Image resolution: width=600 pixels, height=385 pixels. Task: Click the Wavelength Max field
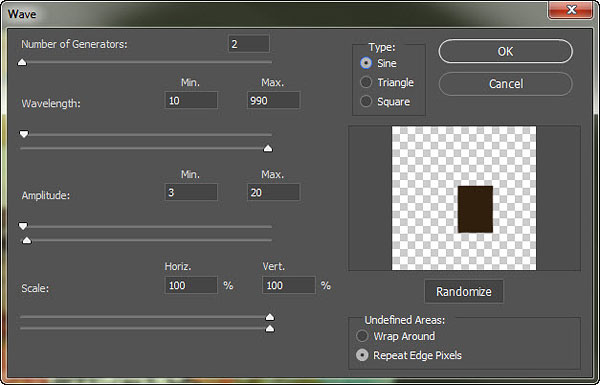click(274, 100)
